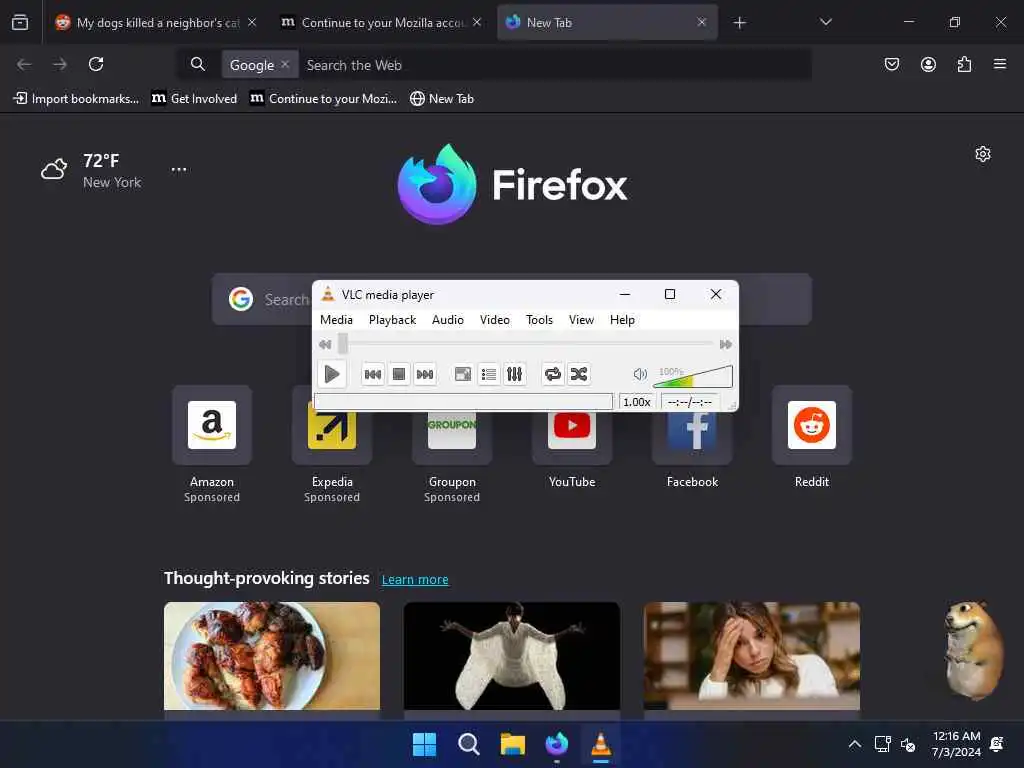Click VLC faster forward icon on seek bar
This screenshot has height=768, width=1024.
(725, 344)
